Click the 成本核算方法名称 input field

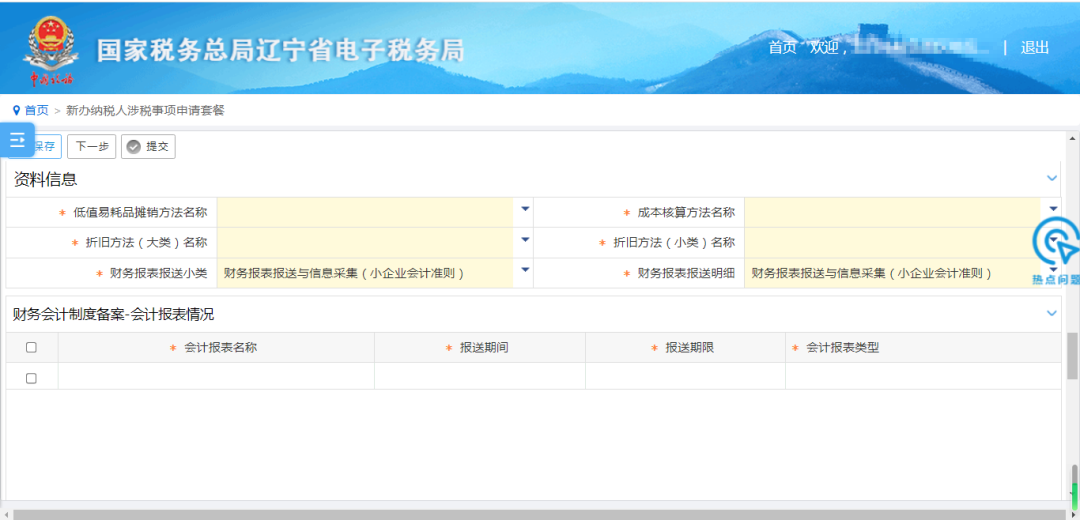[x=892, y=212]
